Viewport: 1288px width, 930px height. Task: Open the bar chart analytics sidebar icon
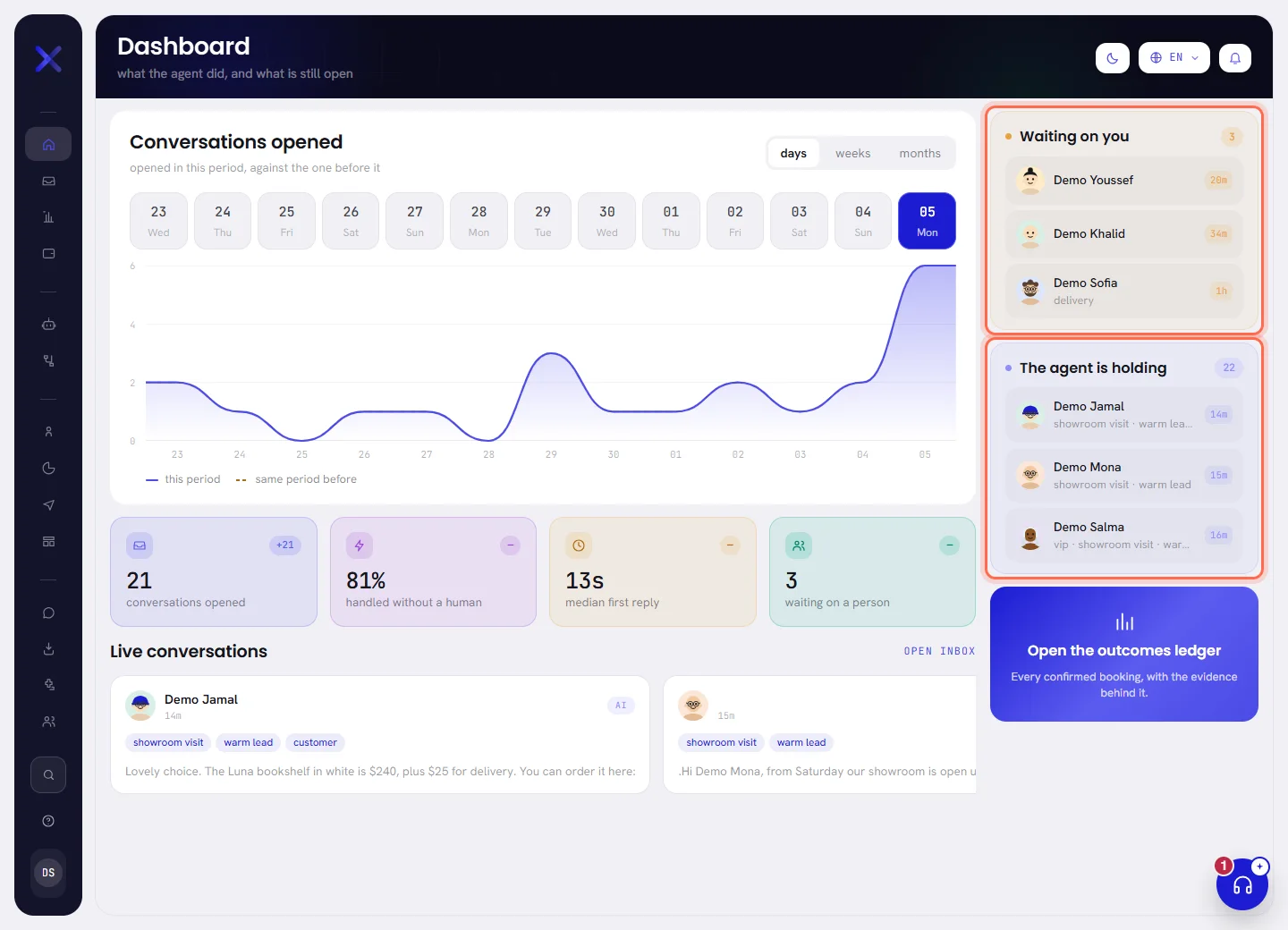click(48, 217)
